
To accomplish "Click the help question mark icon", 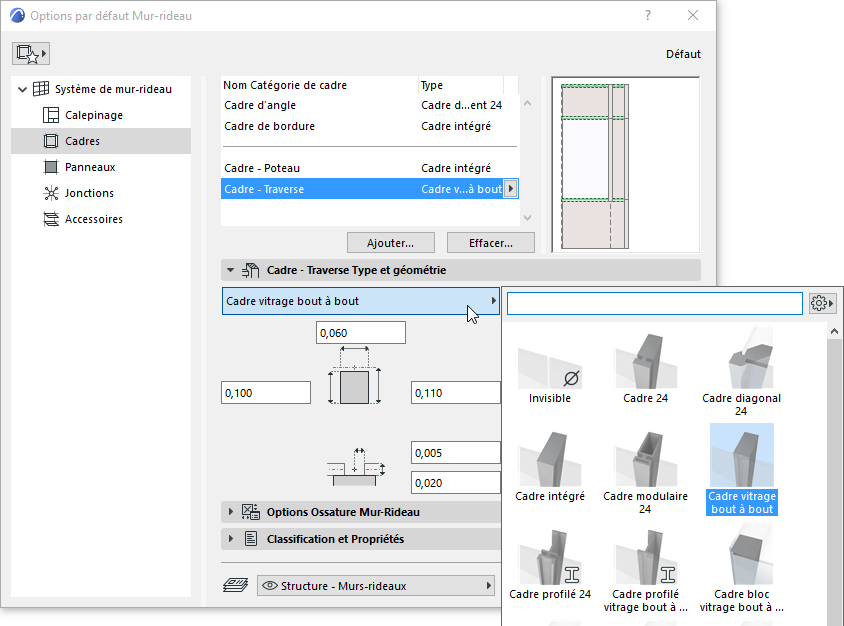I will pyautogui.click(x=648, y=16).
